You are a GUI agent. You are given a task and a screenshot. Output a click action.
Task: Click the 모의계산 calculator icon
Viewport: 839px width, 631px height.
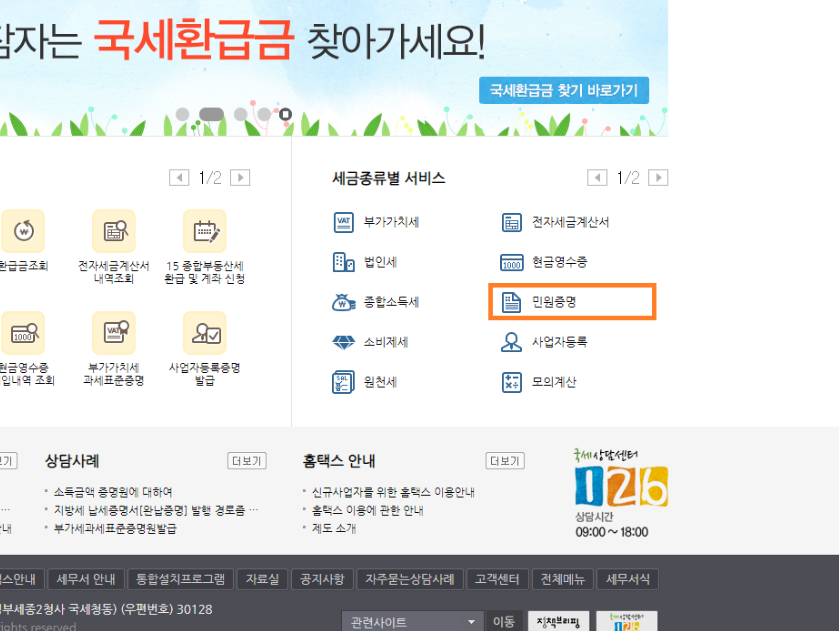coord(512,382)
